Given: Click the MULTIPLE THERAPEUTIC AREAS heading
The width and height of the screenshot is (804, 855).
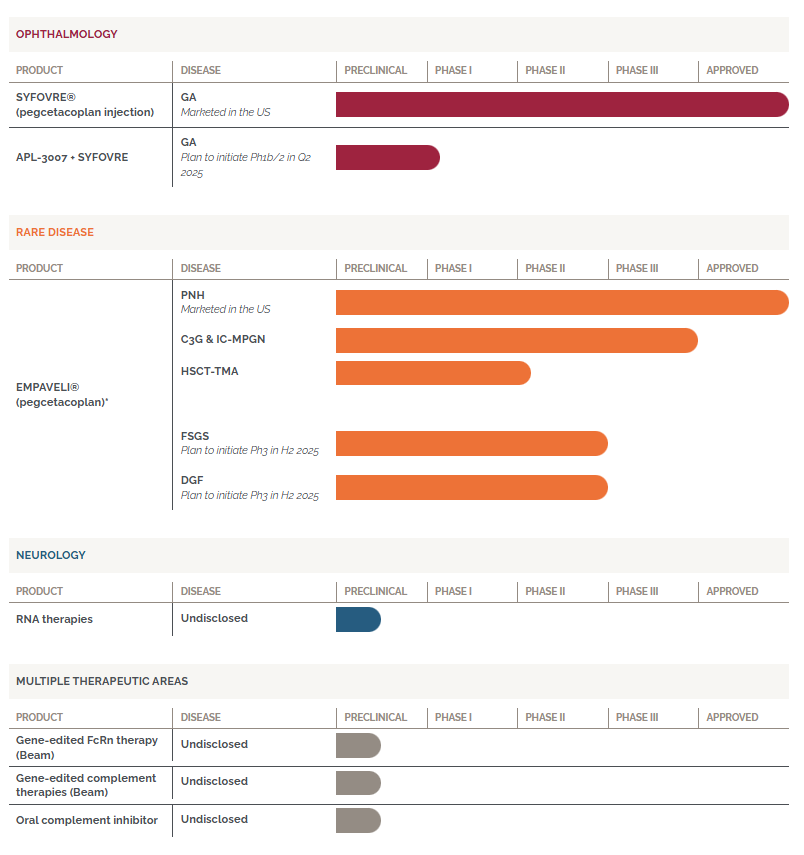Looking at the screenshot, I should click(102, 681).
